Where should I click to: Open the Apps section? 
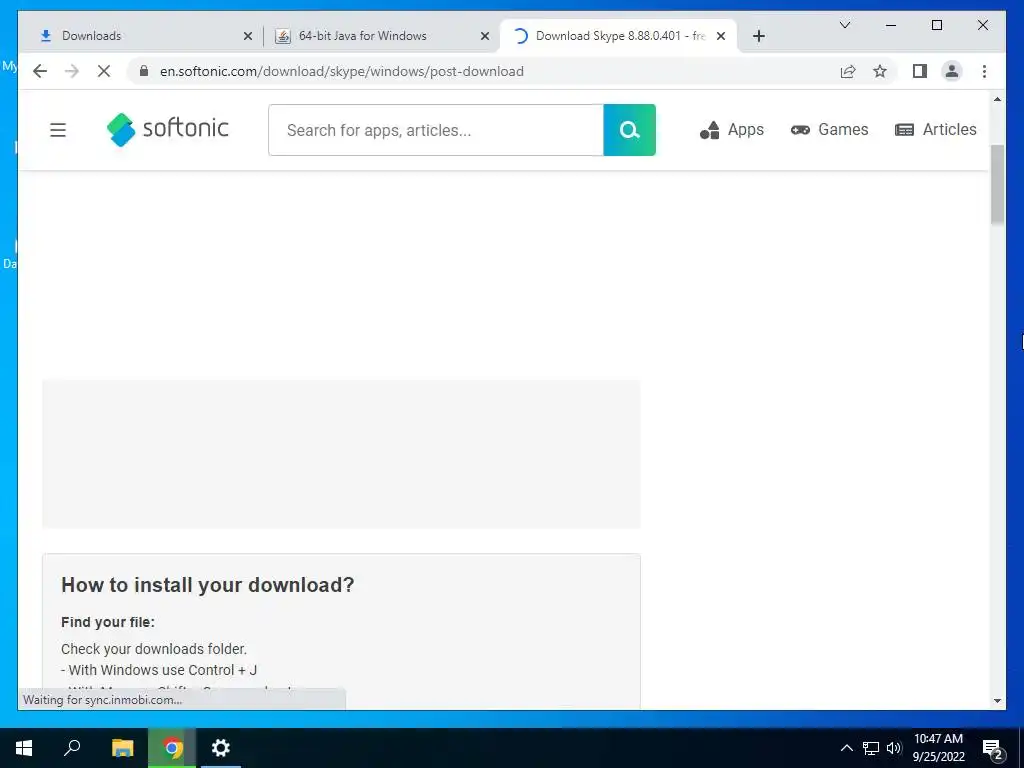pos(732,130)
